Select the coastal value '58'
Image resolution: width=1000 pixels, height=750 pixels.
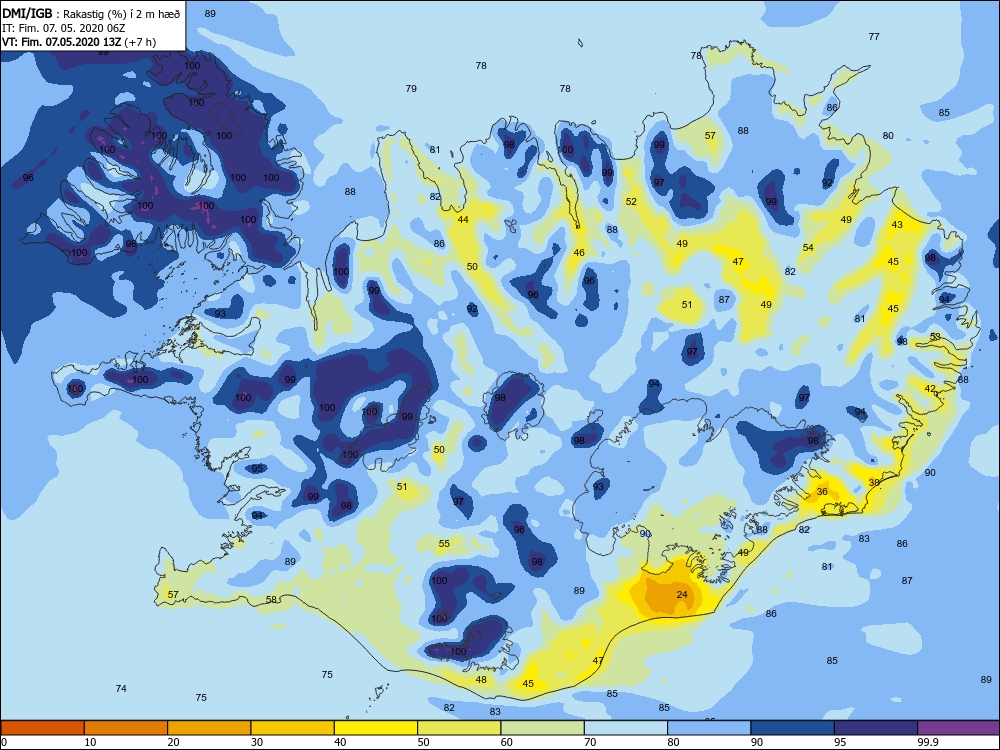[272, 599]
